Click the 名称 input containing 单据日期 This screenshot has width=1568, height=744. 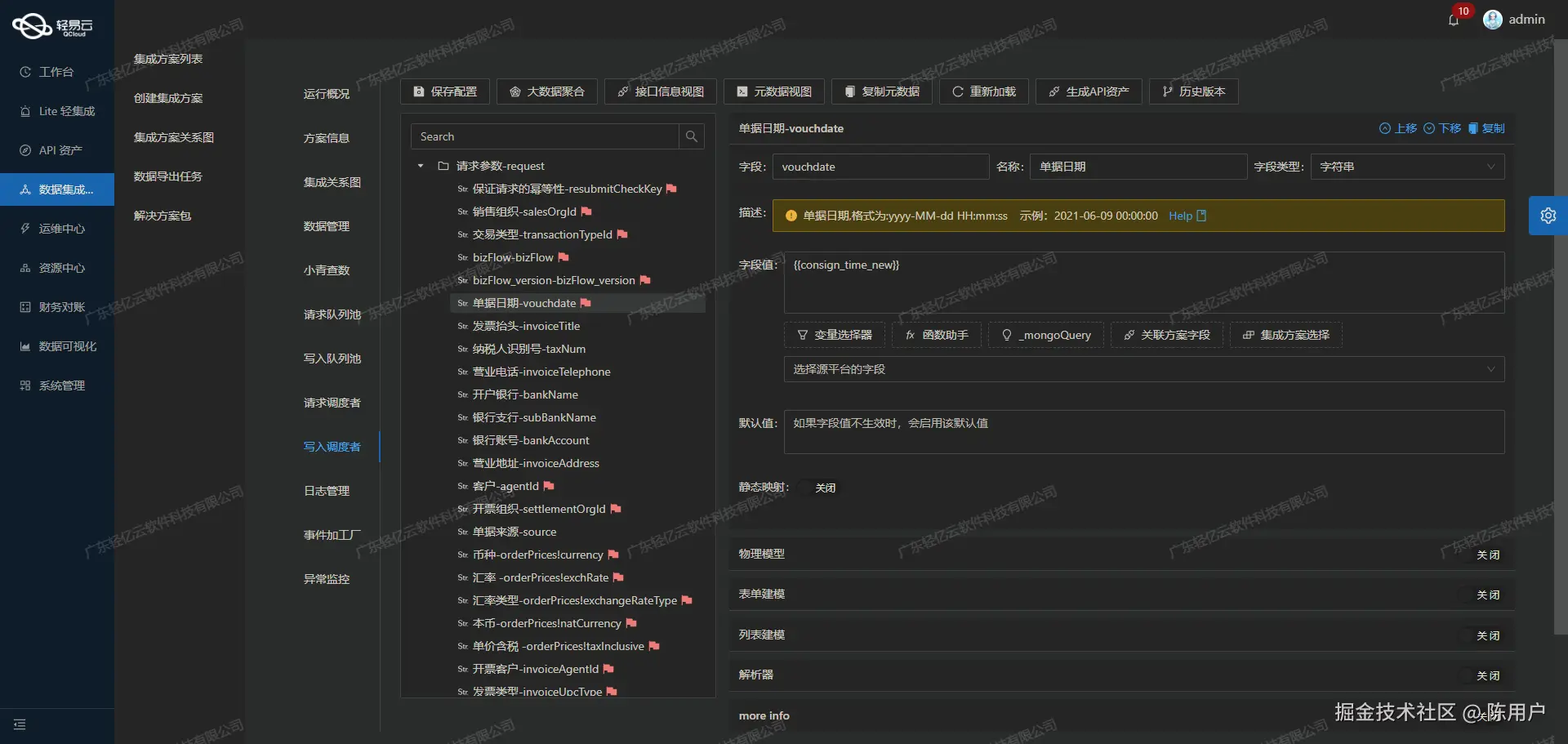click(x=1138, y=167)
